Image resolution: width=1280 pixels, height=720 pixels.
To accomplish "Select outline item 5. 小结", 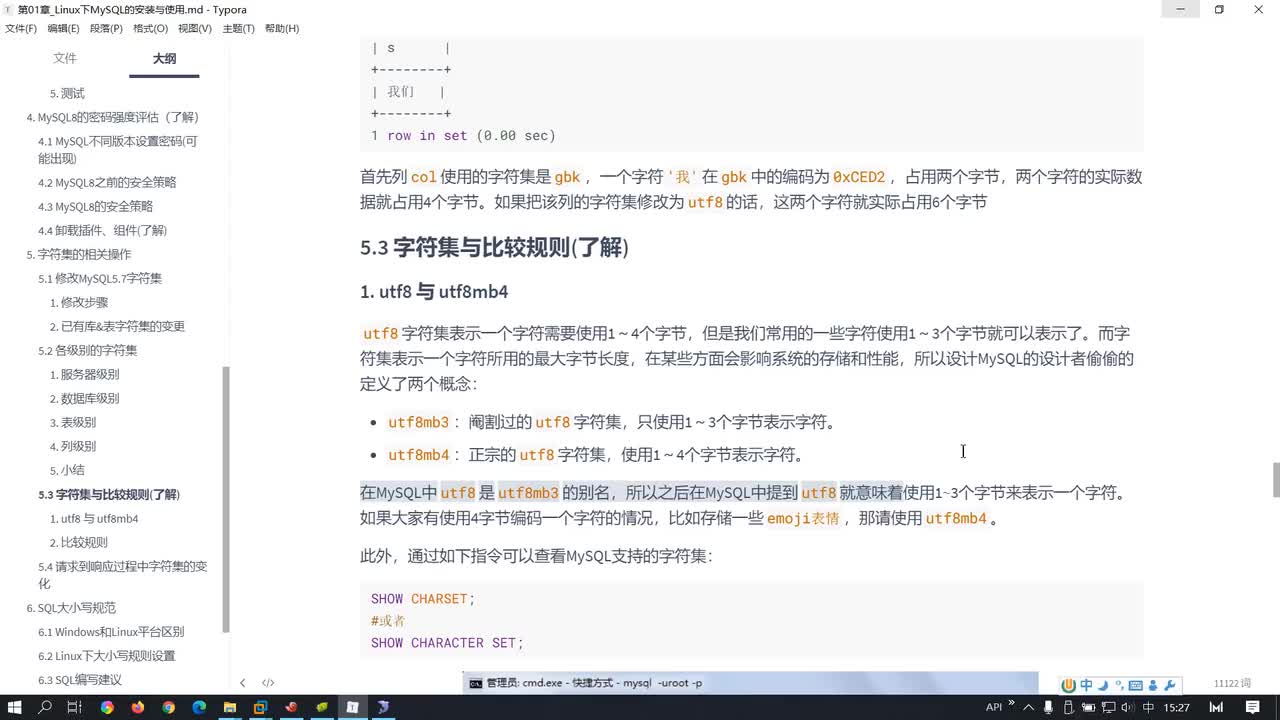I will [67, 470].
